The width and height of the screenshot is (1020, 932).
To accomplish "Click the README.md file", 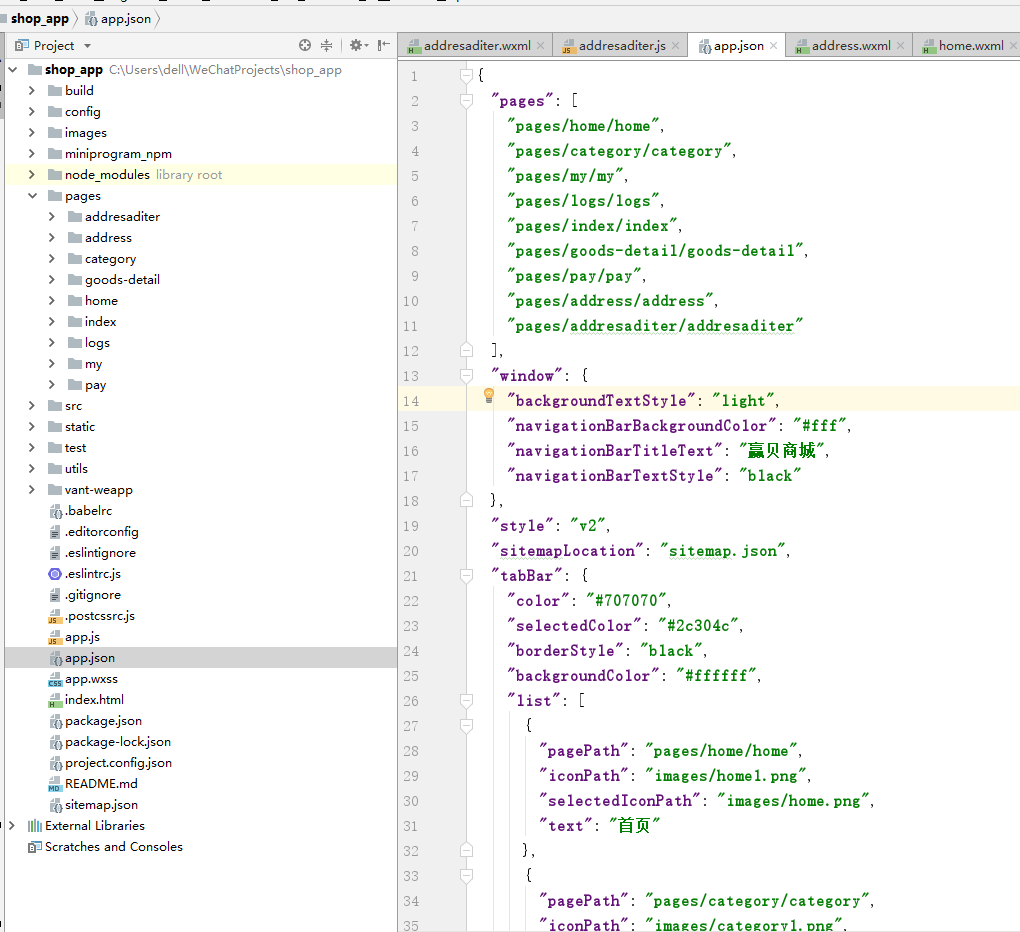I will (101, 784).
